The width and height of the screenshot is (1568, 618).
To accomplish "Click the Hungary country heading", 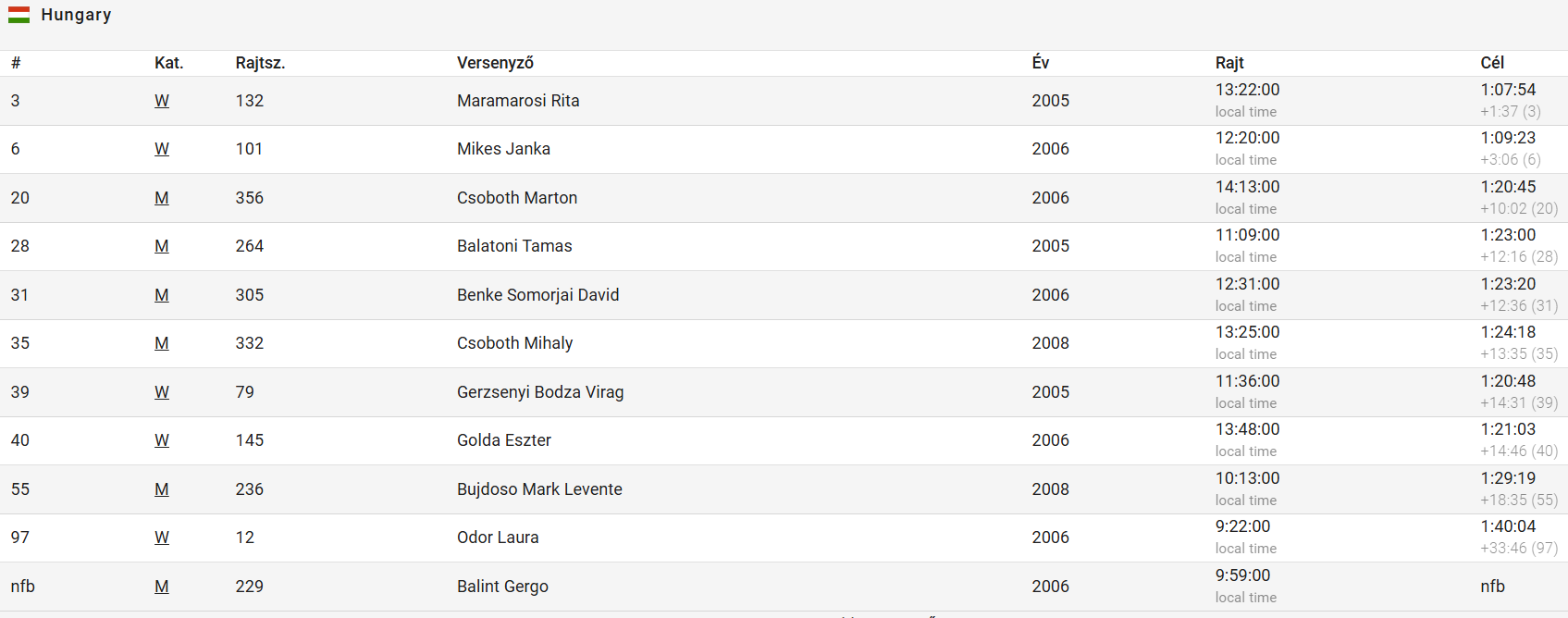I will pos(76,15).
